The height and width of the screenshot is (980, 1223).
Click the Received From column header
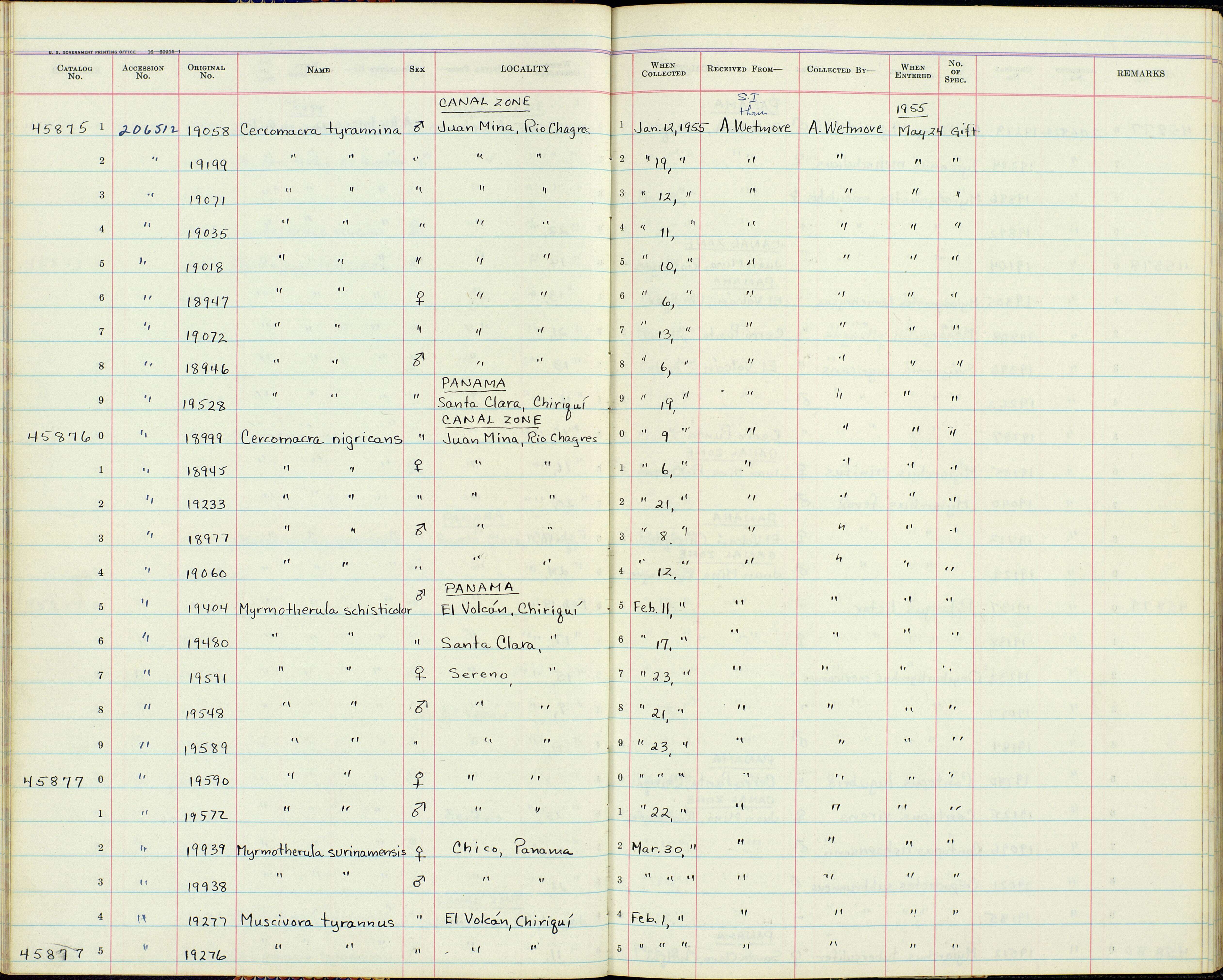click(745, 69)
